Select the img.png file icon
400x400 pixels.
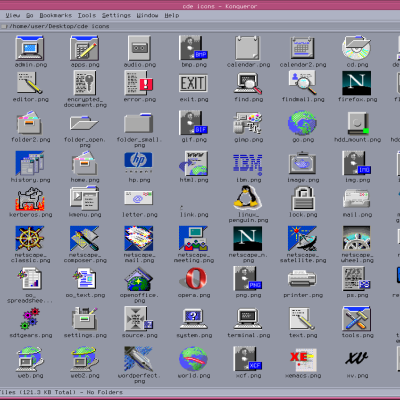(x=357, y=163)
